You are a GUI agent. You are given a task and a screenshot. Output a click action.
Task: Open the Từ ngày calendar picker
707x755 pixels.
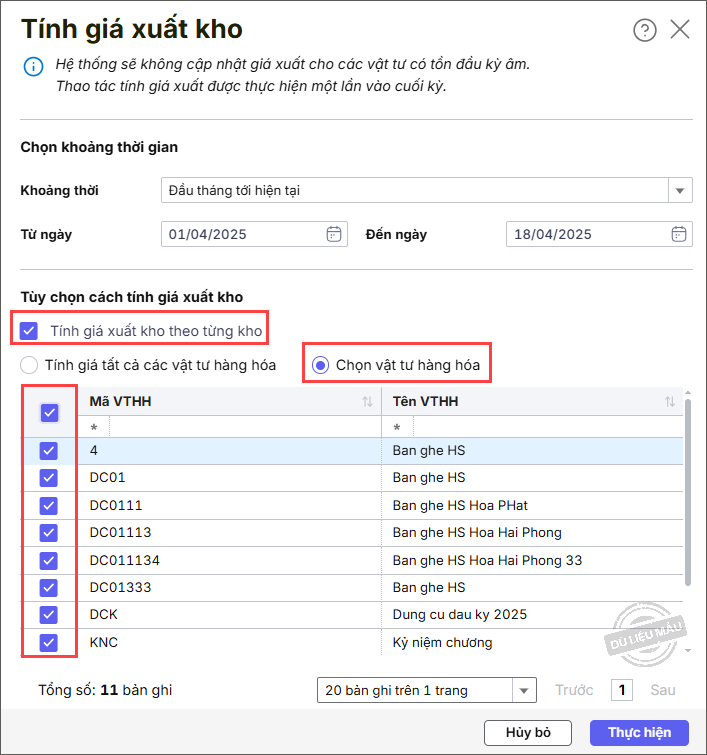click(x=334, y=234)
